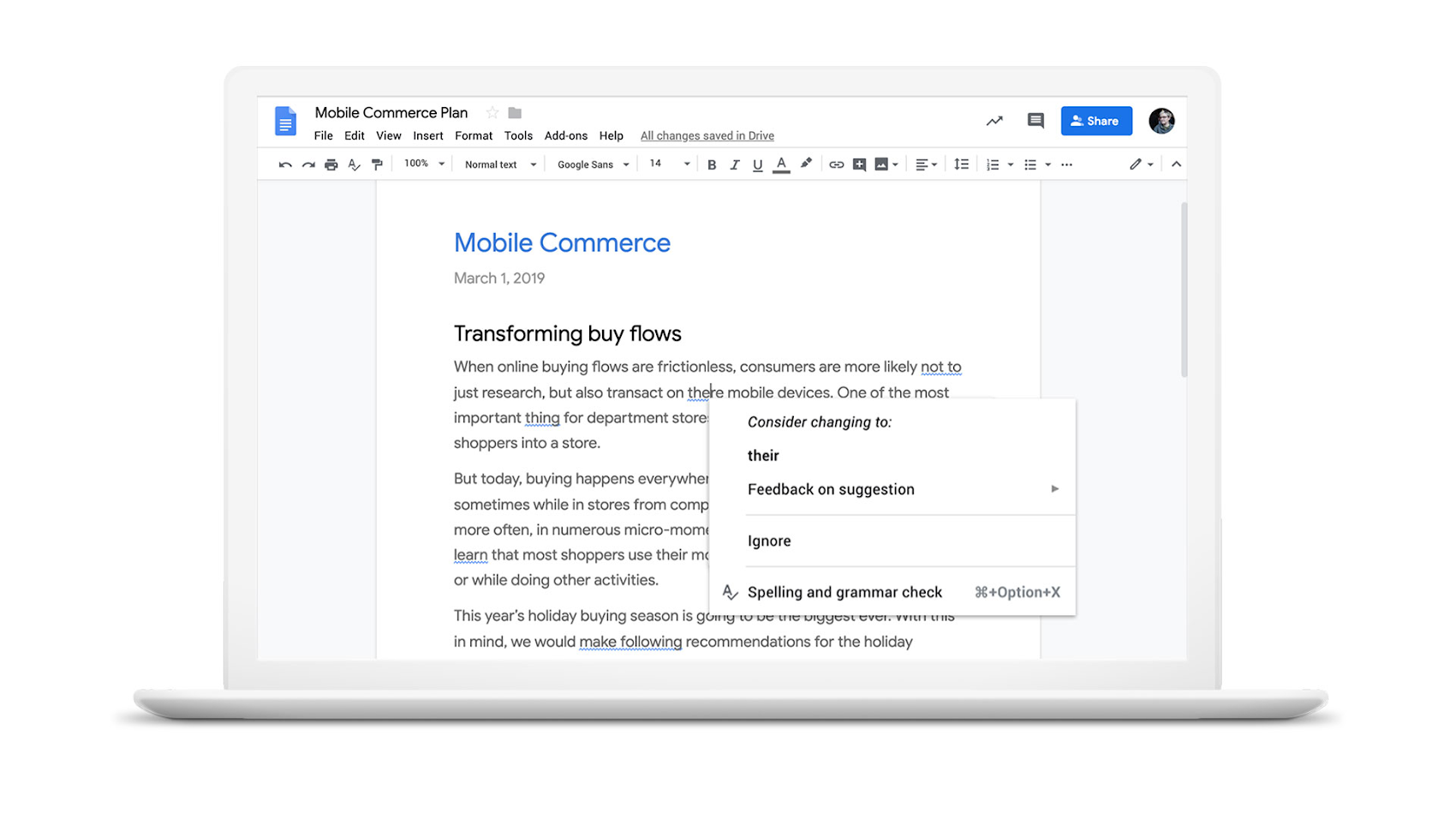Open the Add-ons menu
The image size is (1456, 819).
click(x=566, y=135)
